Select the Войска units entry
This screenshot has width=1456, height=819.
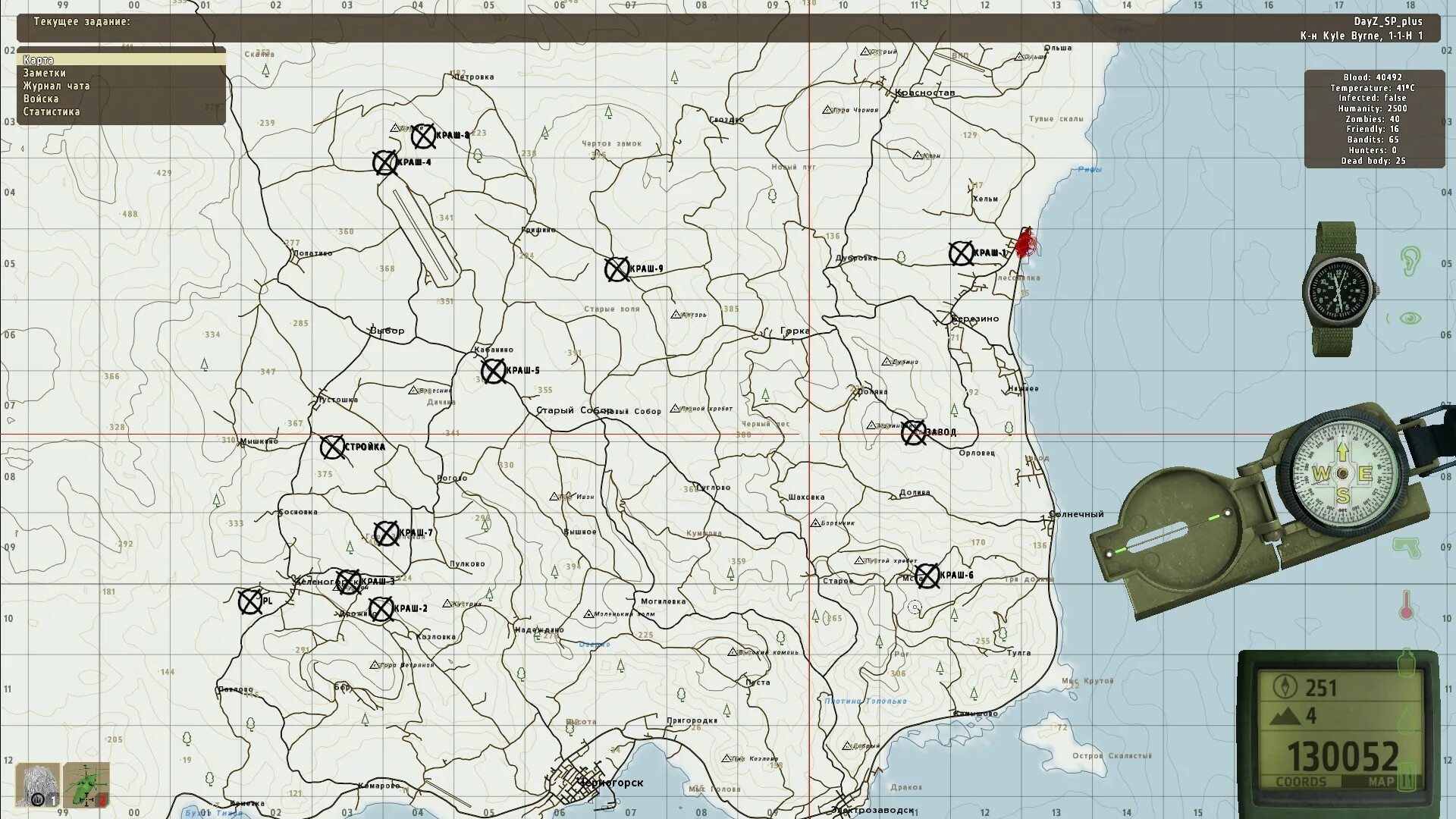click(41, 99)
